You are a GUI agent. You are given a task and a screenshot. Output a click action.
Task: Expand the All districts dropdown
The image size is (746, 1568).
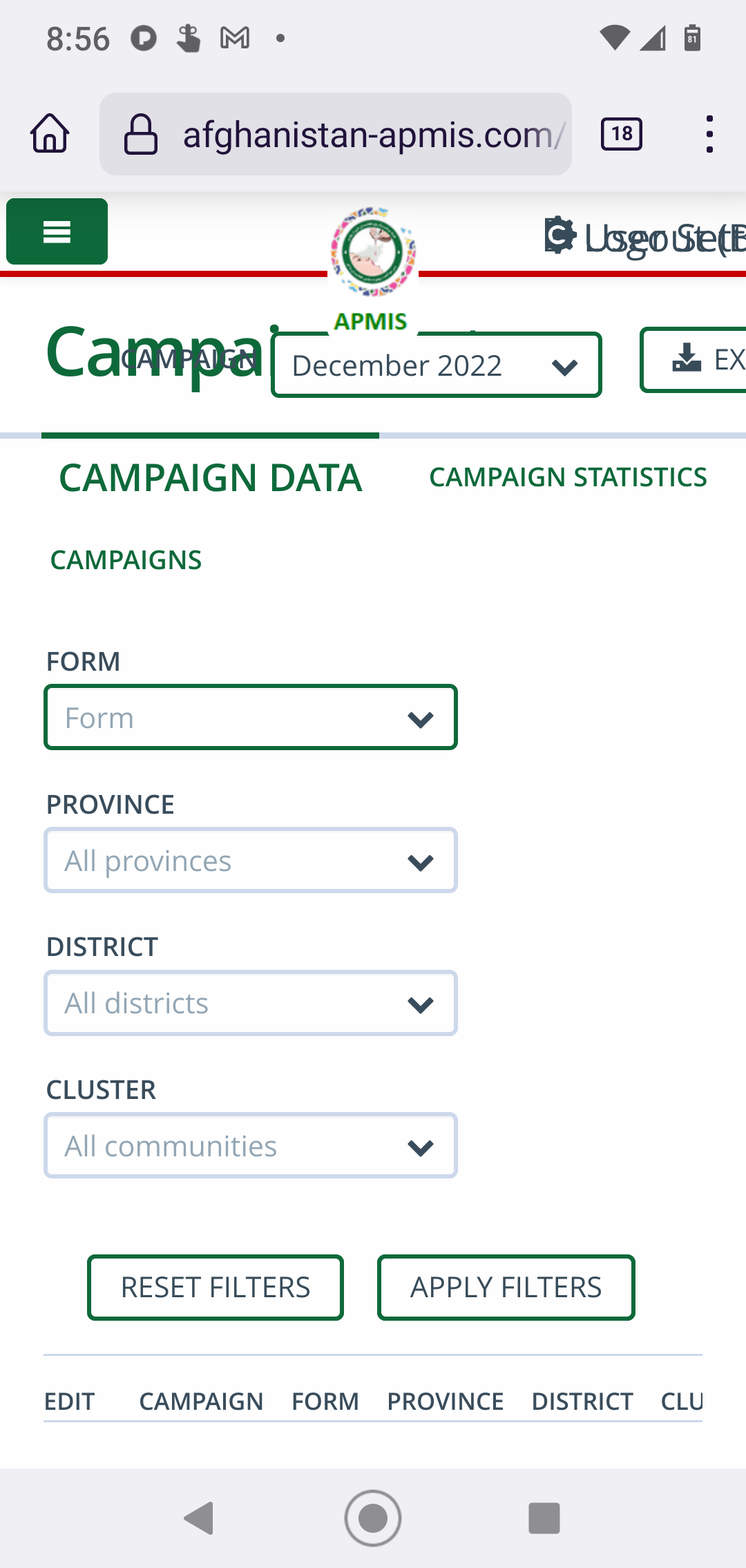point(250,1003)
